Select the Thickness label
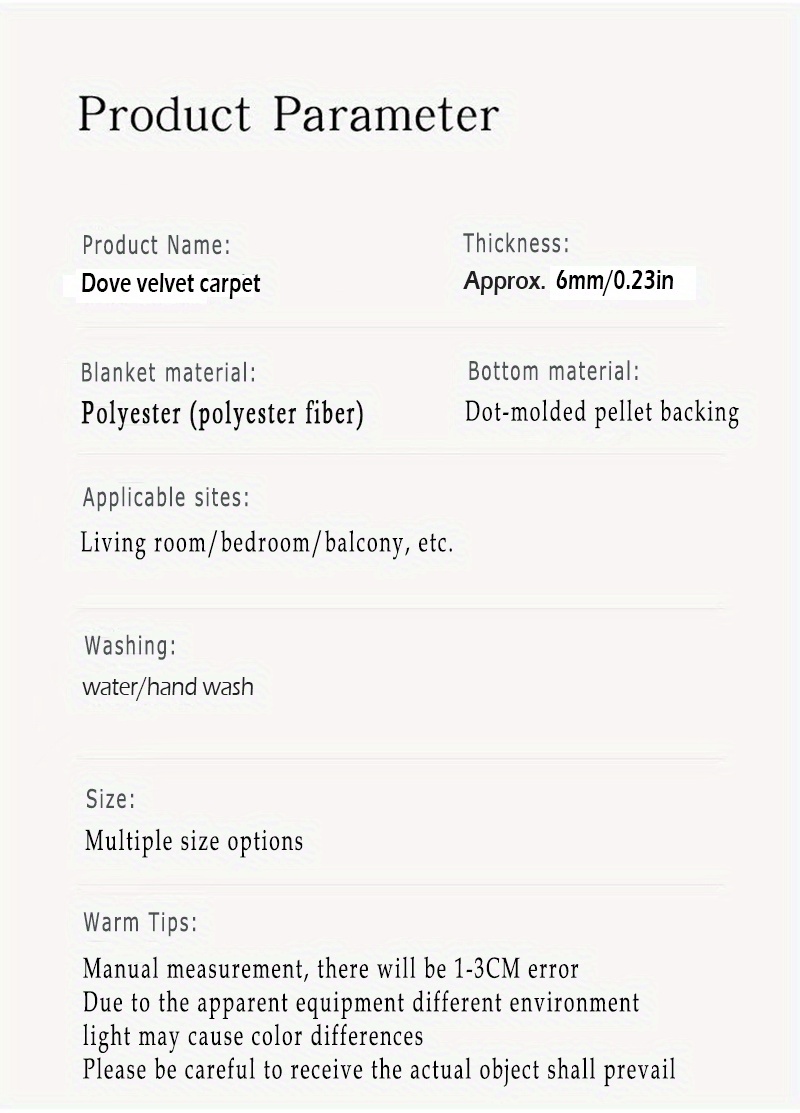This screenshot has width=800, height=1113. pyautogui.click(x=516, y=243)
